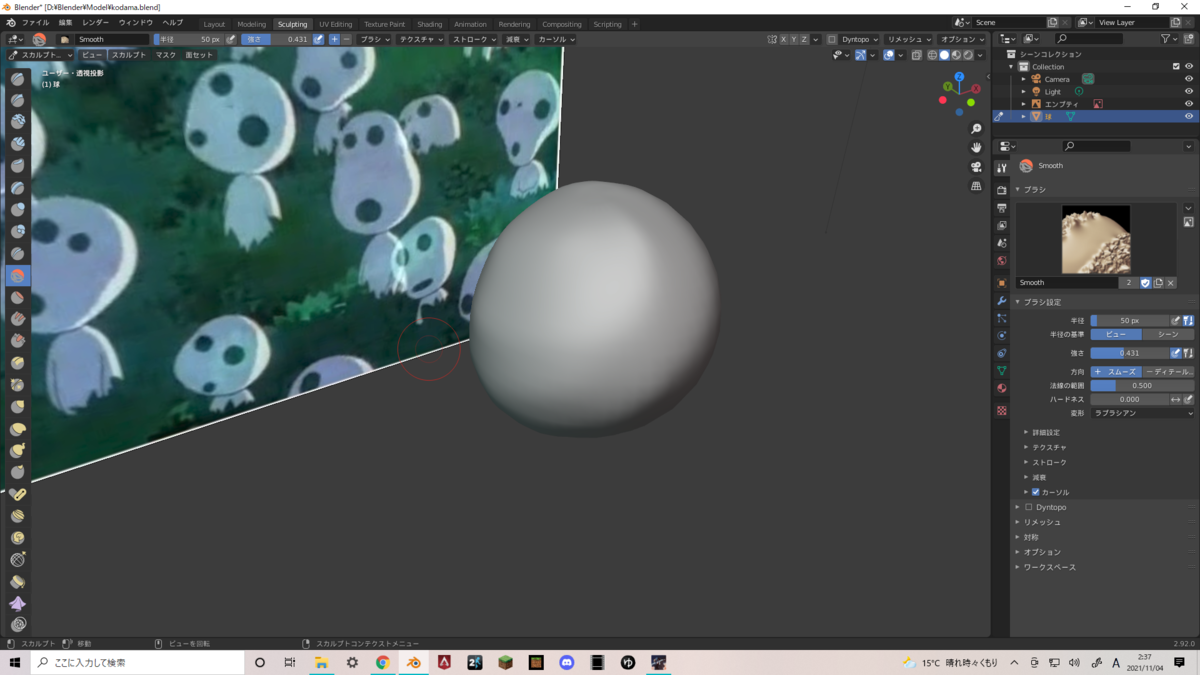This screenshot has height=675, width=1200.
Task: Choose the ＋ スムーズ direction button
Action: point(1116,372)
